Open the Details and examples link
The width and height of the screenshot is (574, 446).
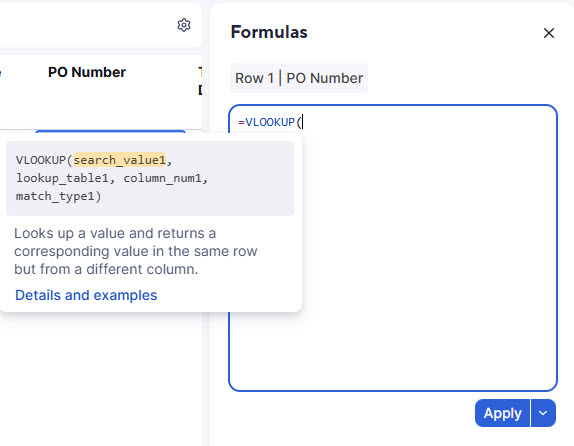click(86, 295)
